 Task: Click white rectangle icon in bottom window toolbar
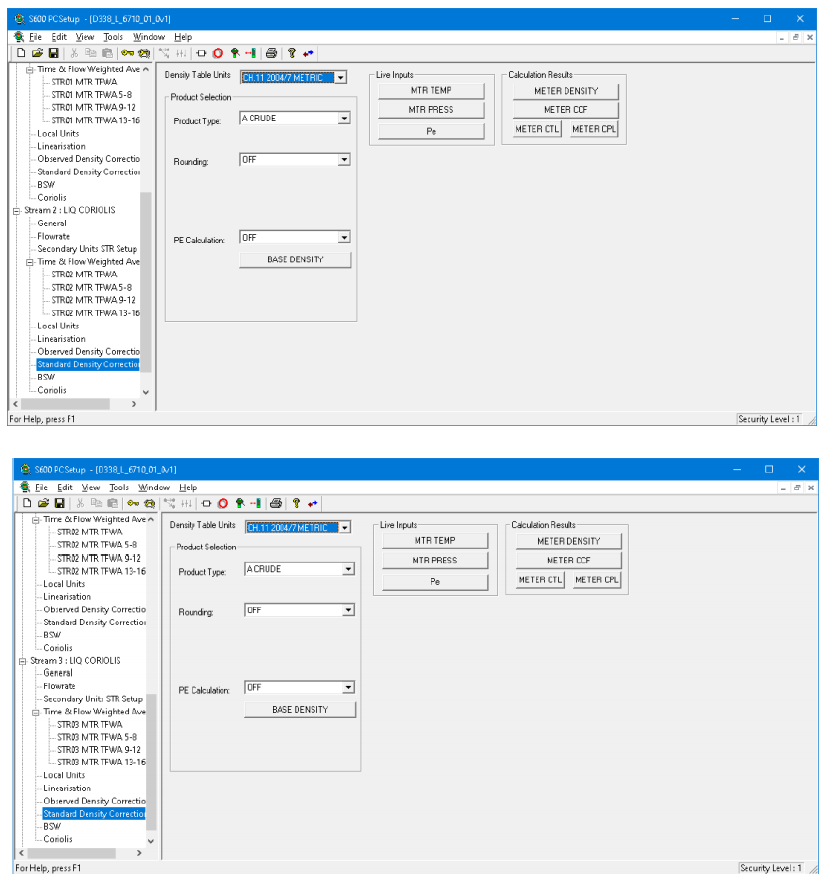(x=206, y=503)
